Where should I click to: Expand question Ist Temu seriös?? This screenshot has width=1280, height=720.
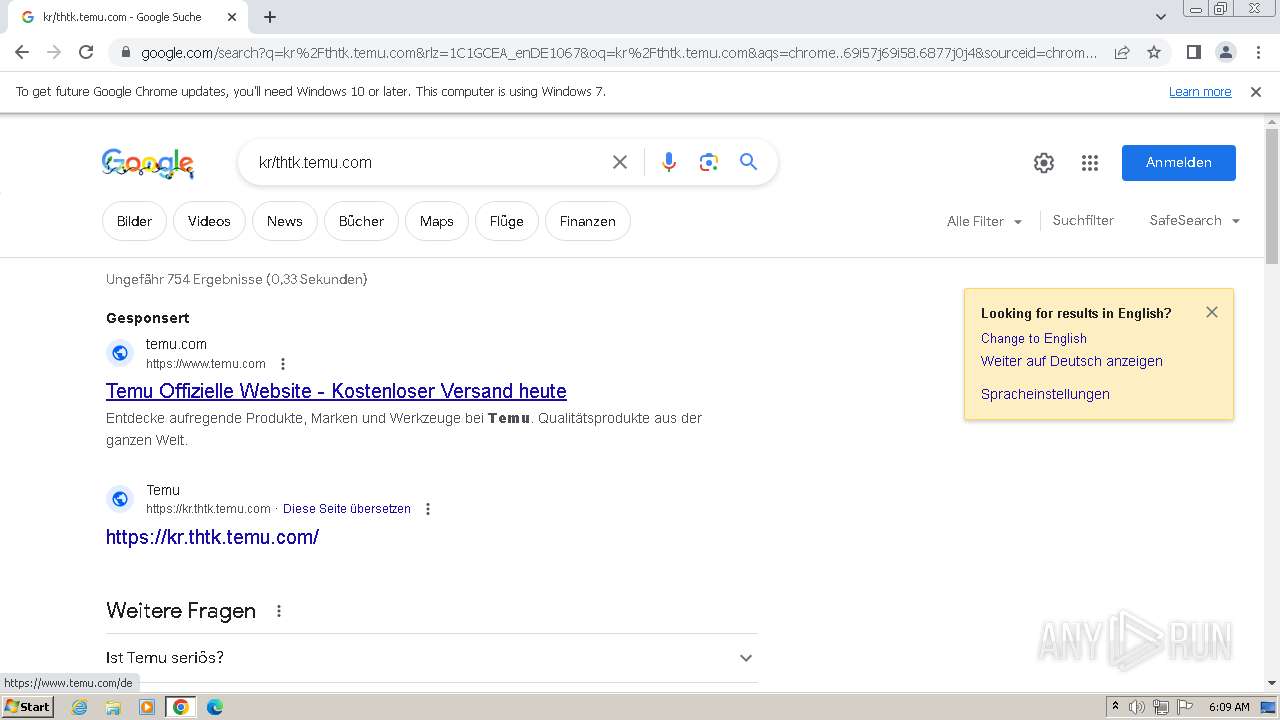(x=431, y=657)
